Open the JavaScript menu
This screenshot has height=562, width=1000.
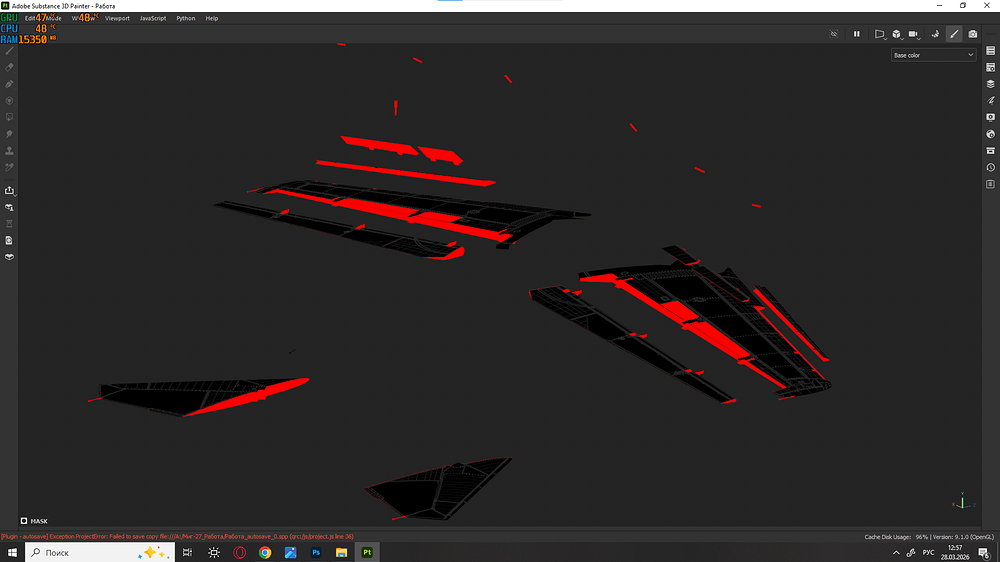(x=153, y=18)
